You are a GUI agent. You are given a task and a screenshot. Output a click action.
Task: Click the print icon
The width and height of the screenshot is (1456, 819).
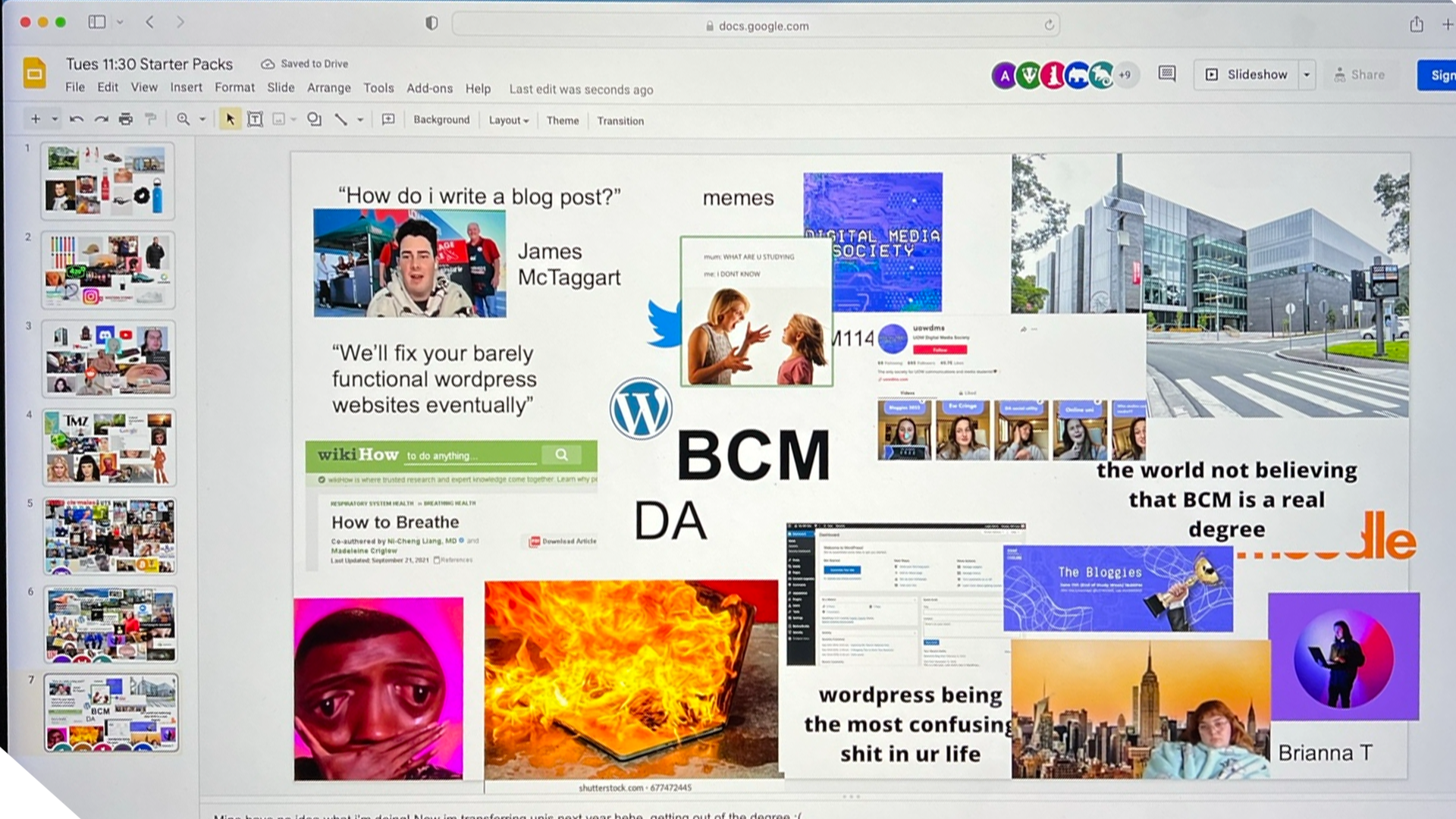coord(126,119)
